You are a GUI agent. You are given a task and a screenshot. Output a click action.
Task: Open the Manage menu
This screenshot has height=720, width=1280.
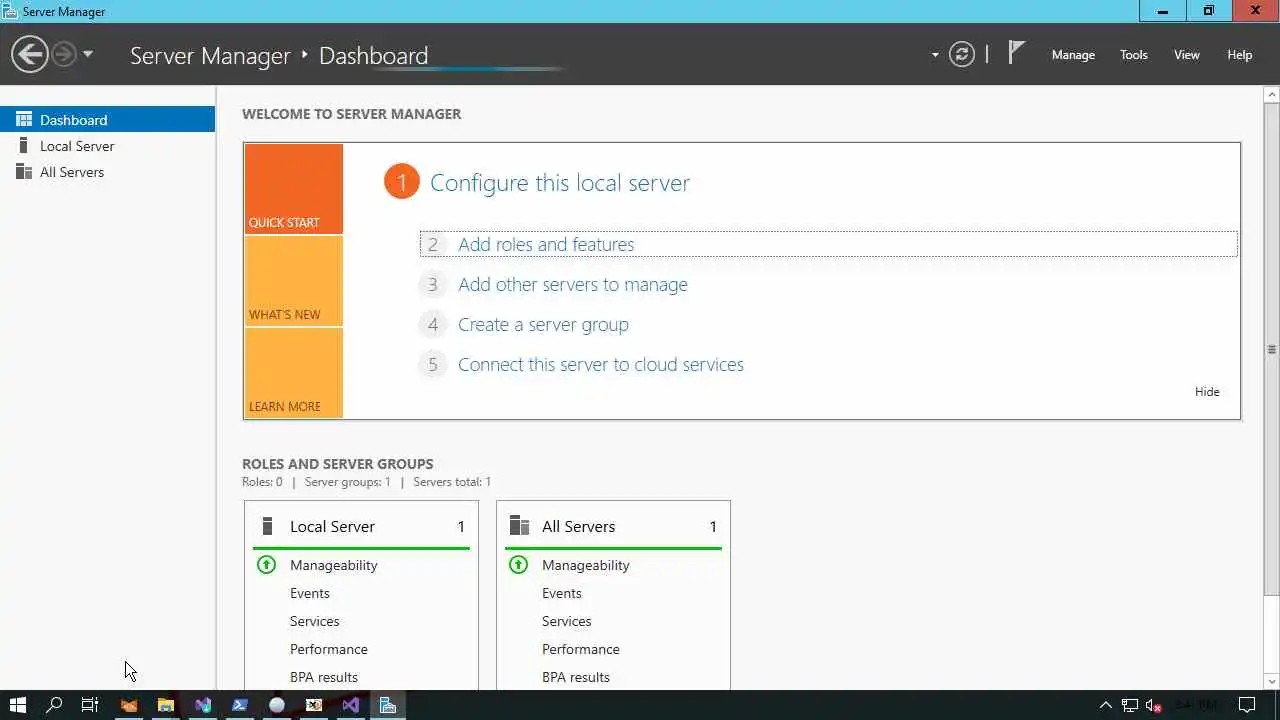1073,55
